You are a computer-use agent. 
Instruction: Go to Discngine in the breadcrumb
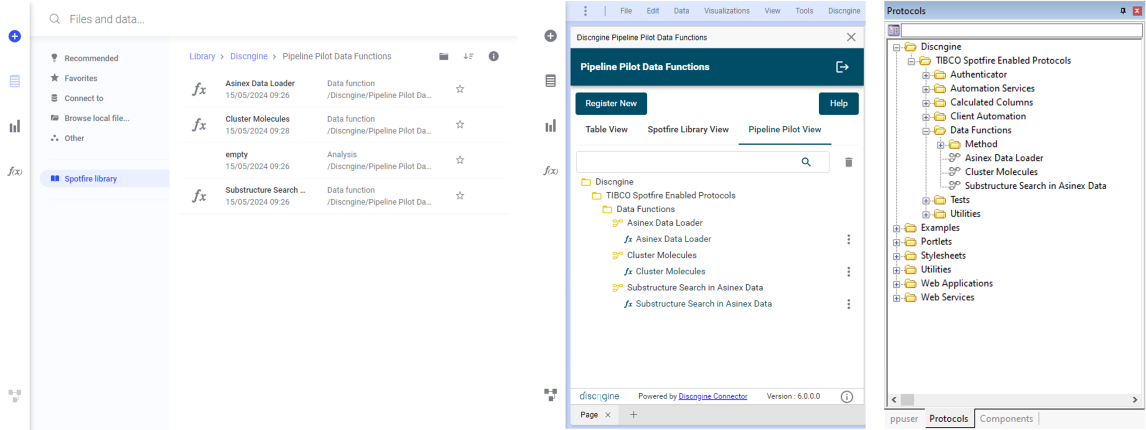click(248, 56)
